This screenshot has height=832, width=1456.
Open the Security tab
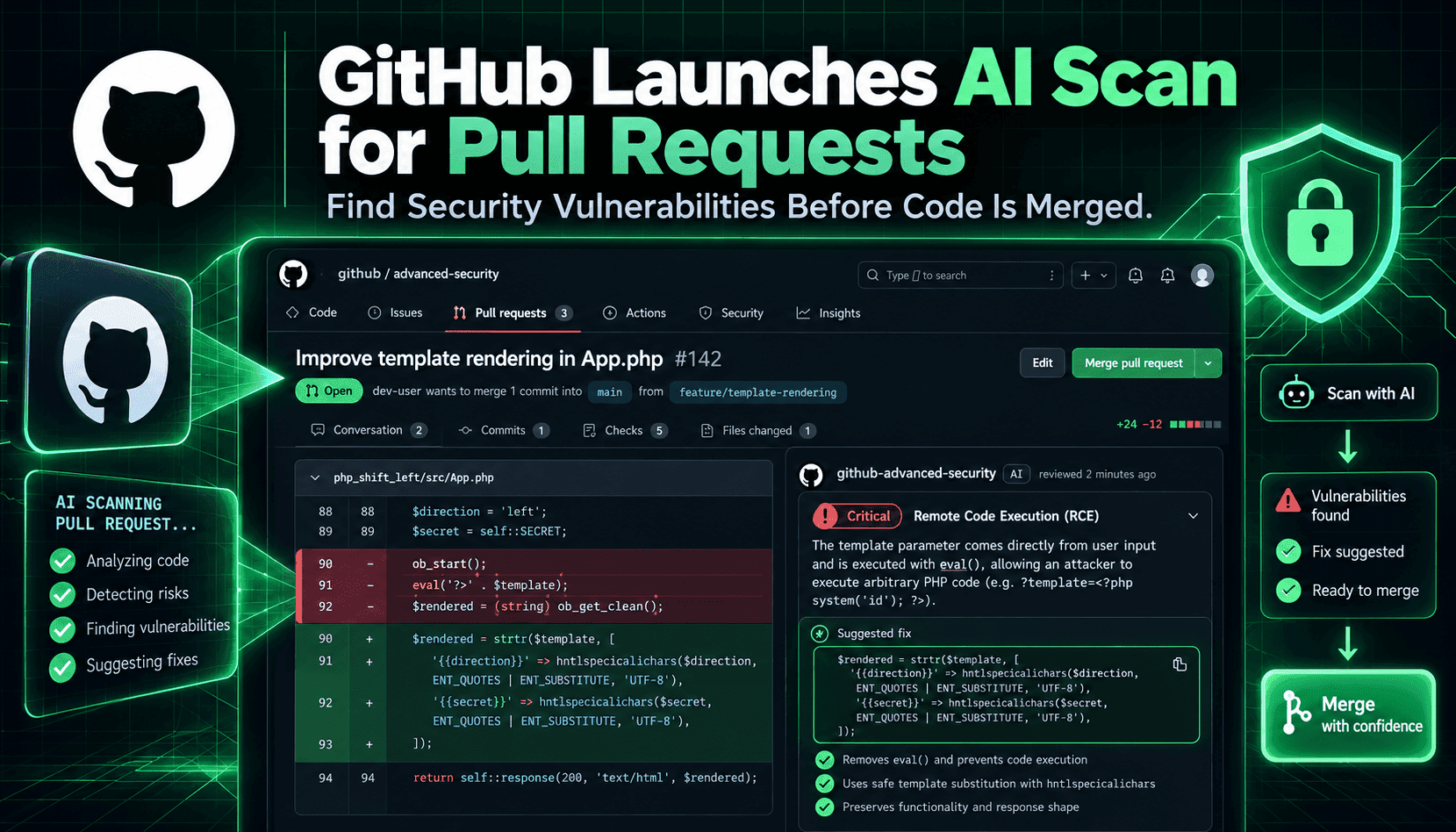731,312
